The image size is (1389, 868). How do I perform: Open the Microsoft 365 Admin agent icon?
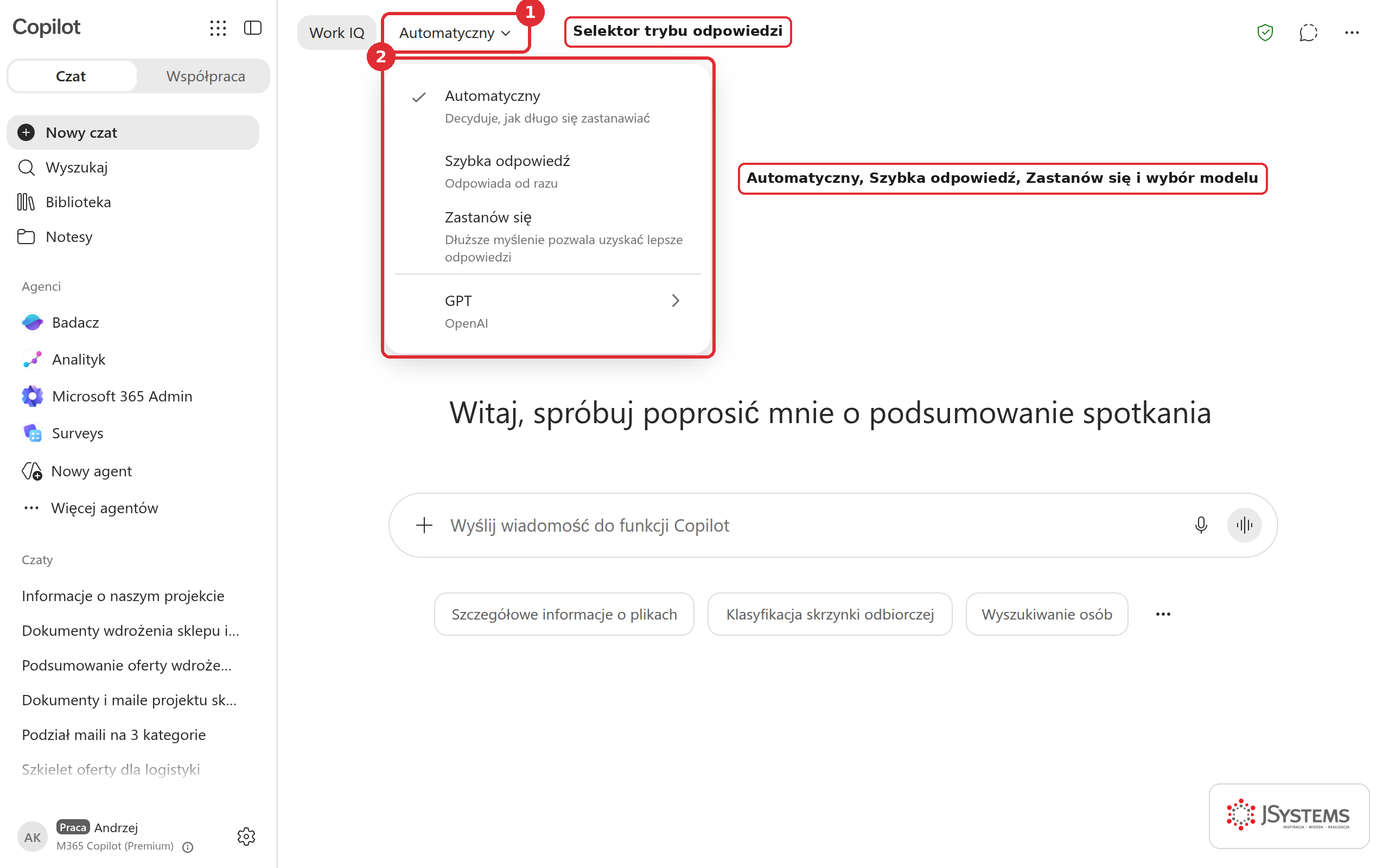pos(32,396)
